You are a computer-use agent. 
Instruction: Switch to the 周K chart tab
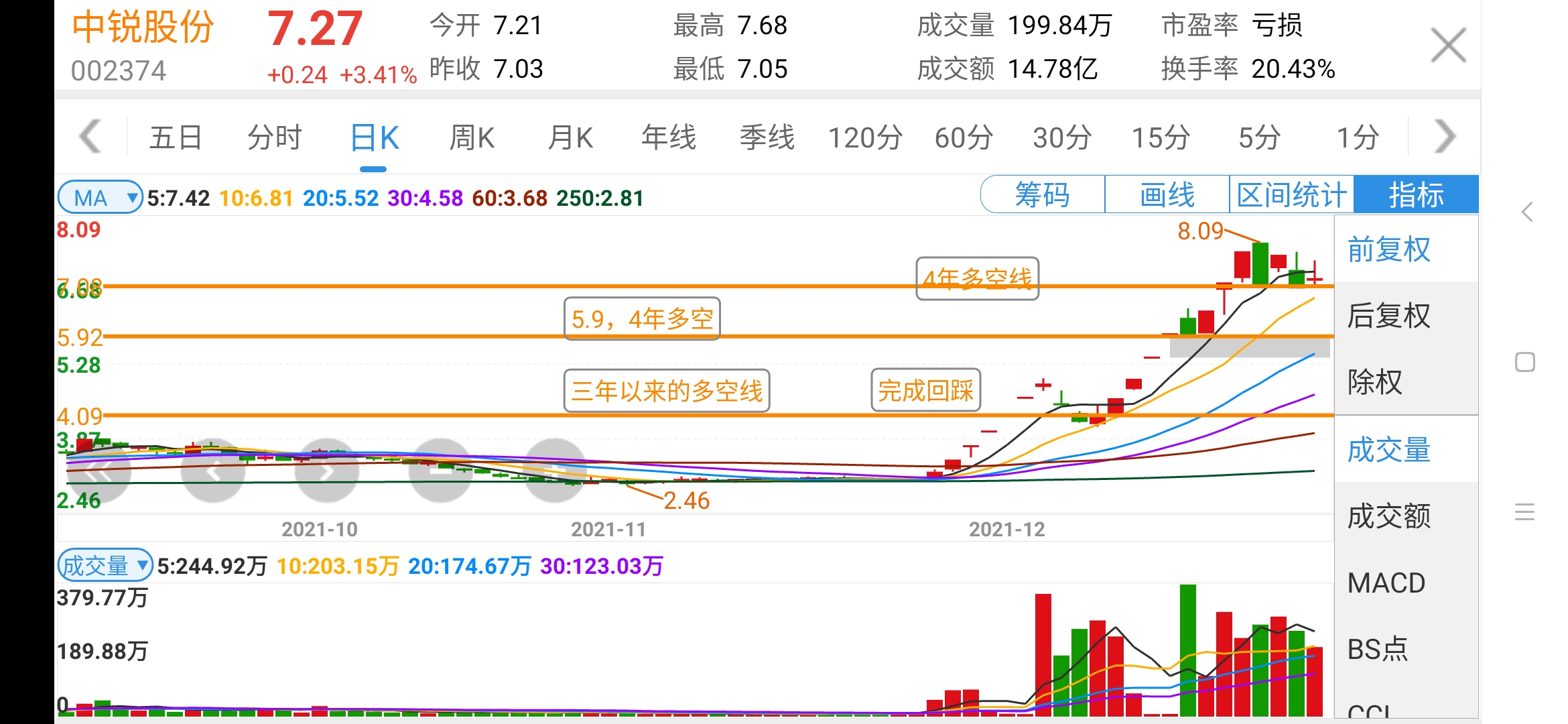(472, 138)
